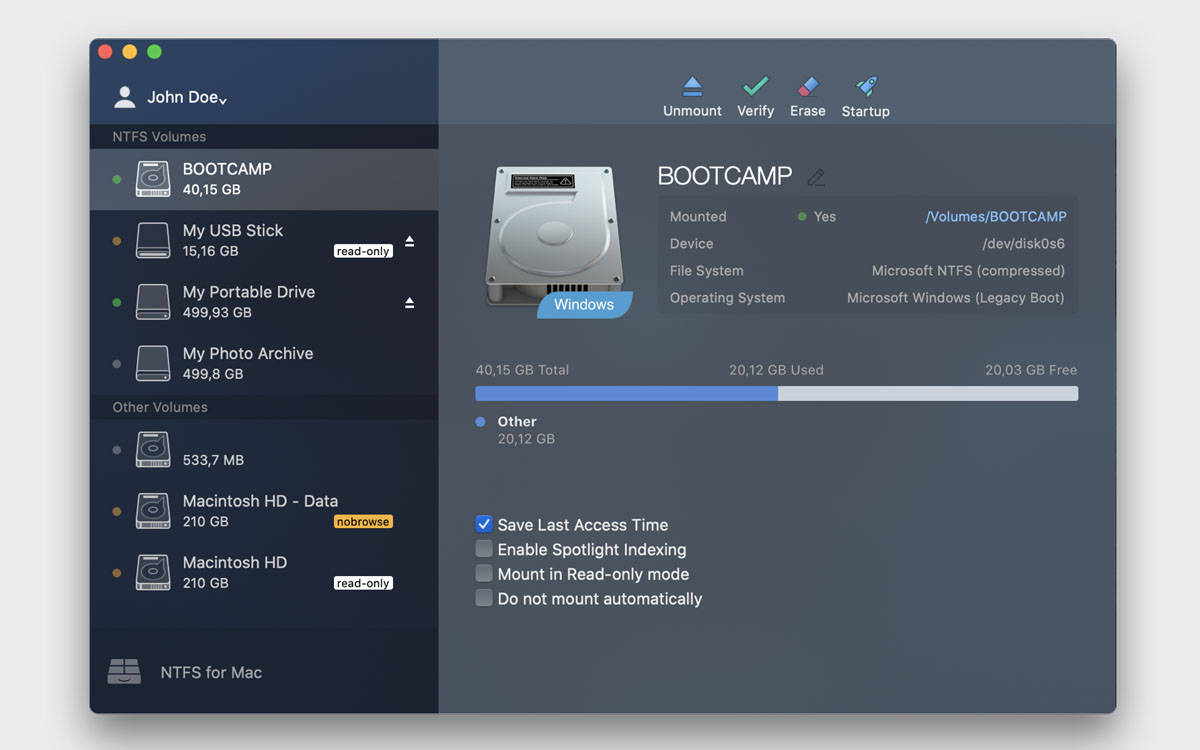Open the John Doe account dropdown

(x=187, y=97)
